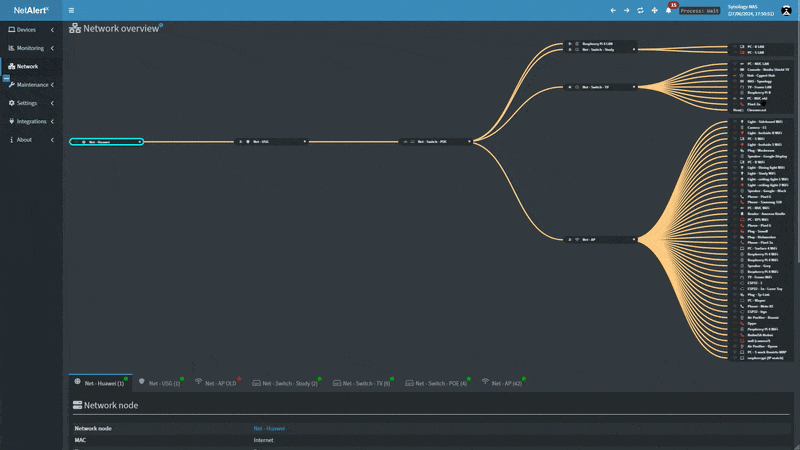The height and width of the screenshot is (450, 800).
Task: Select the Net - Huawei root node
Action: pyautogui.click(x=106, y=142)
